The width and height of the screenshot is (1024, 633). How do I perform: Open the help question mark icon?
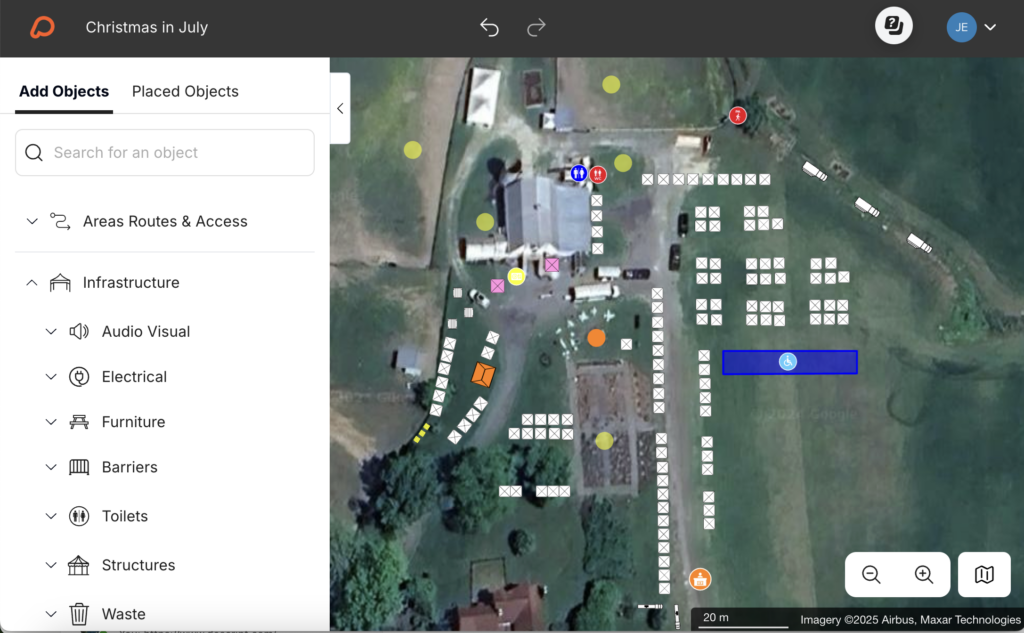point(893,26)
